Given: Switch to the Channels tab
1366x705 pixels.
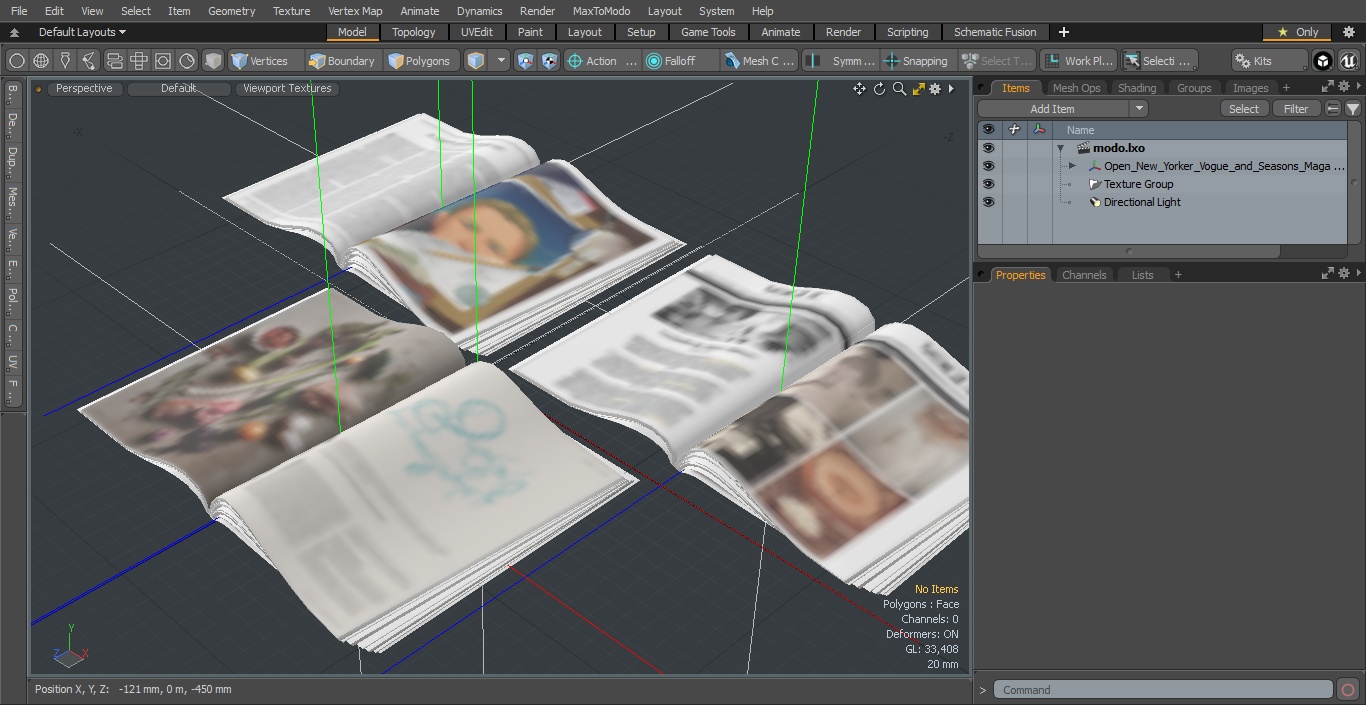Looking at the screenshot, I should point(1084,275).
